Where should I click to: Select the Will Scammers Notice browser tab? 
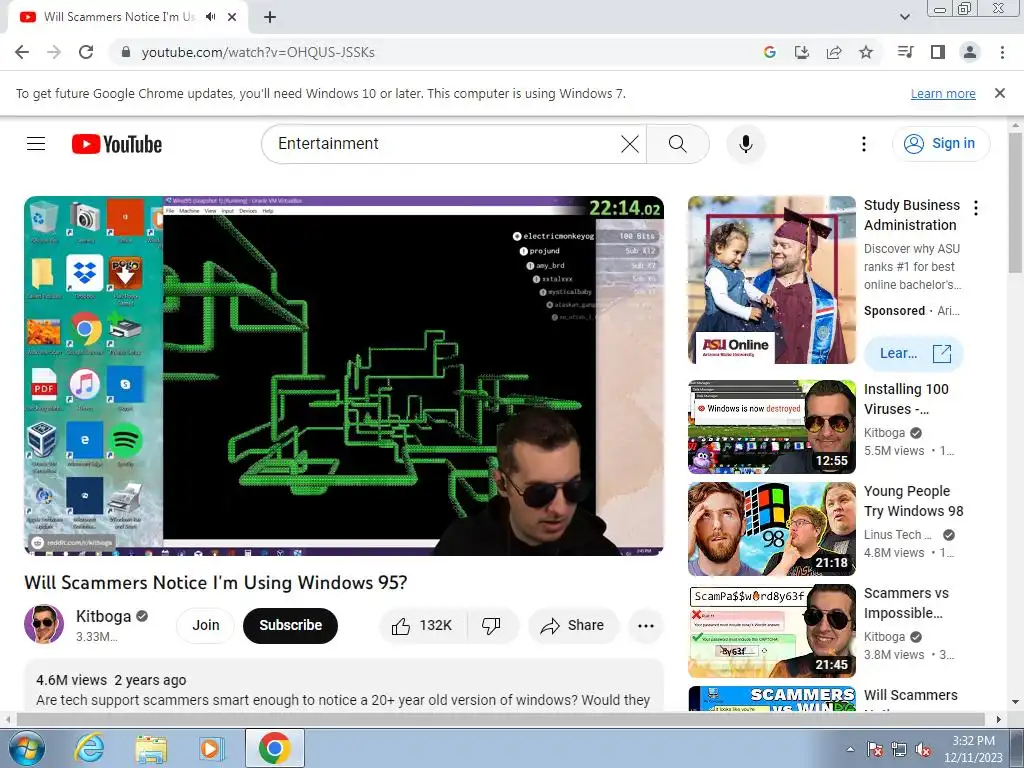(118, 17)
